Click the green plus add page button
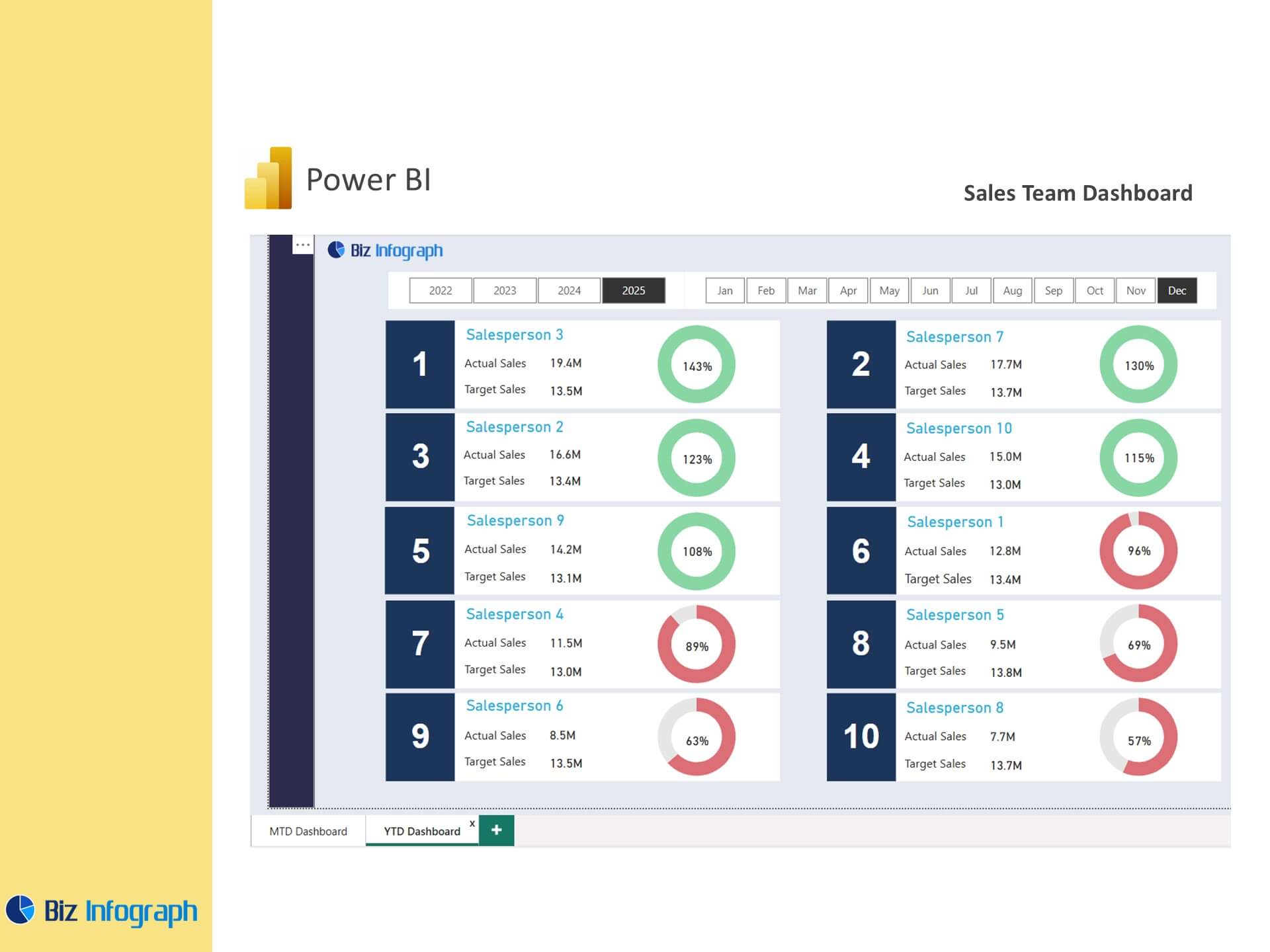This screenshot has width=1270, height=952. coord(496,830)
